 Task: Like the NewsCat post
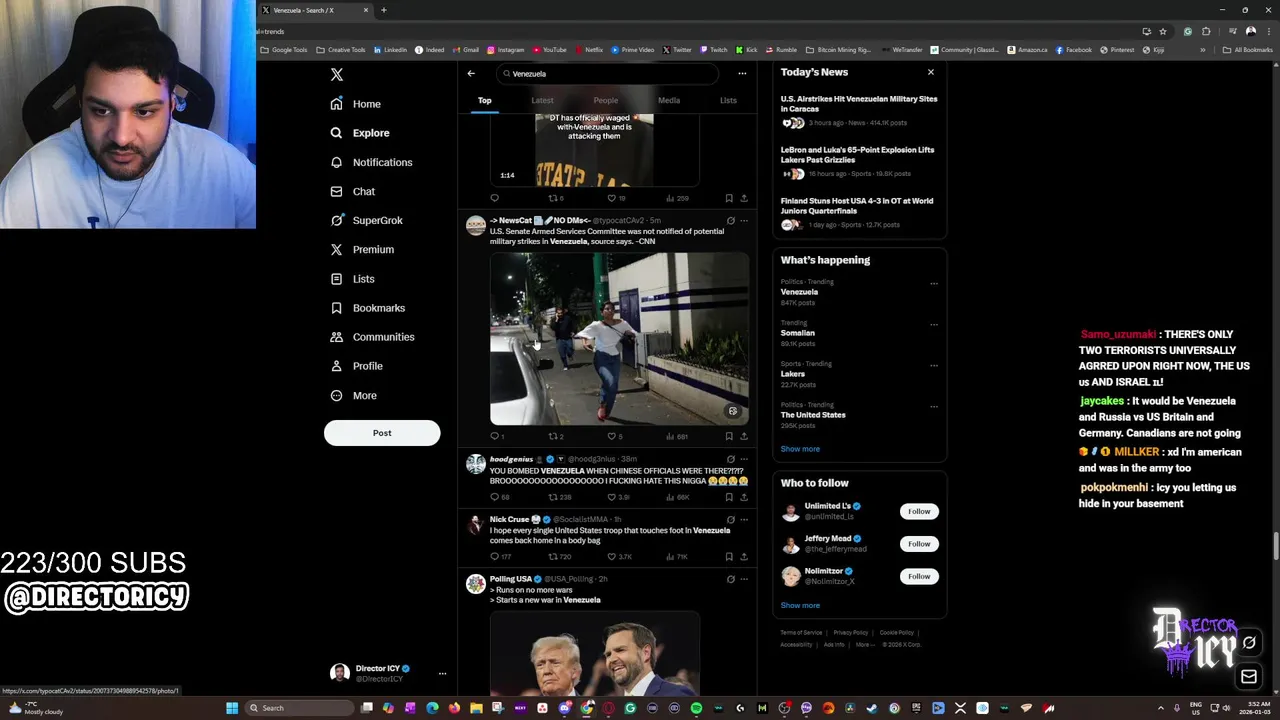click(x=613, y=436)
